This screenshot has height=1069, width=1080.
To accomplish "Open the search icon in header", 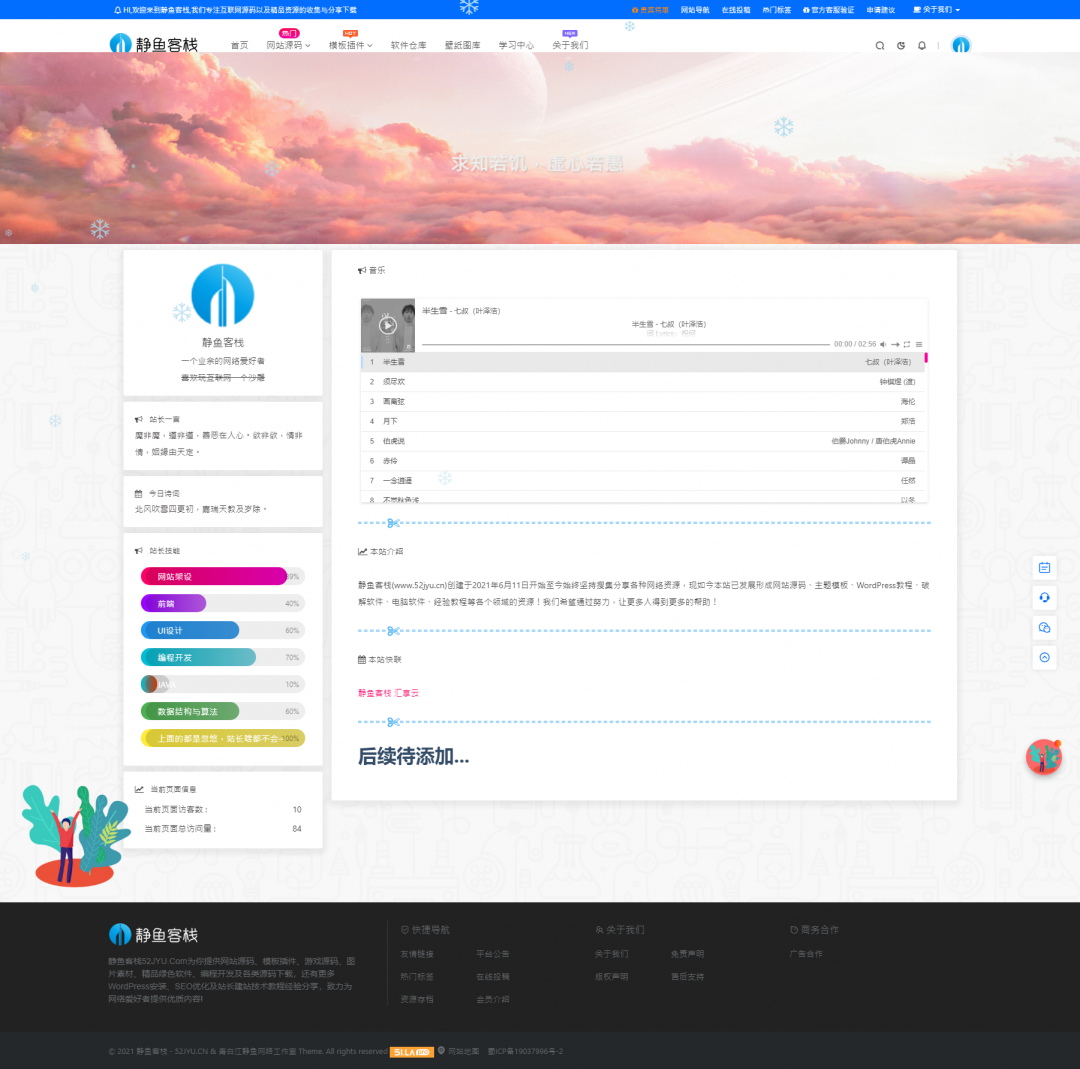I will pos(880,45).
